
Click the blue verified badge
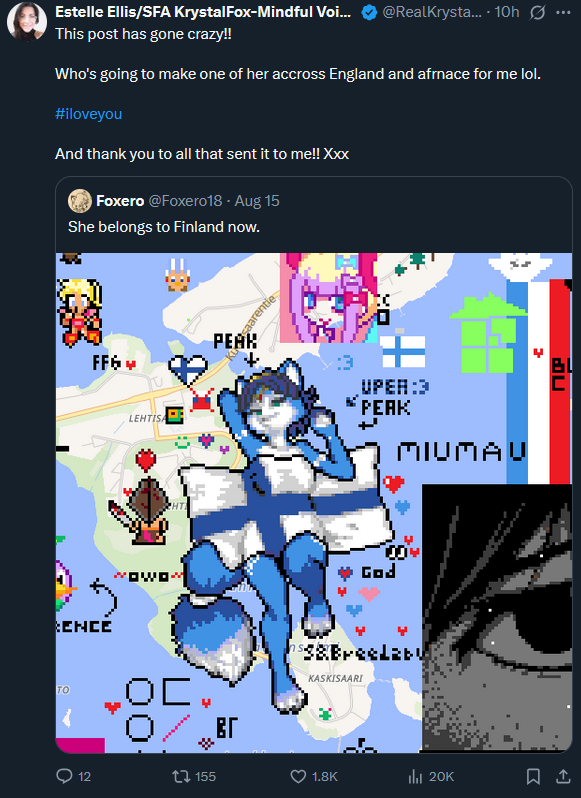point(369,12)
